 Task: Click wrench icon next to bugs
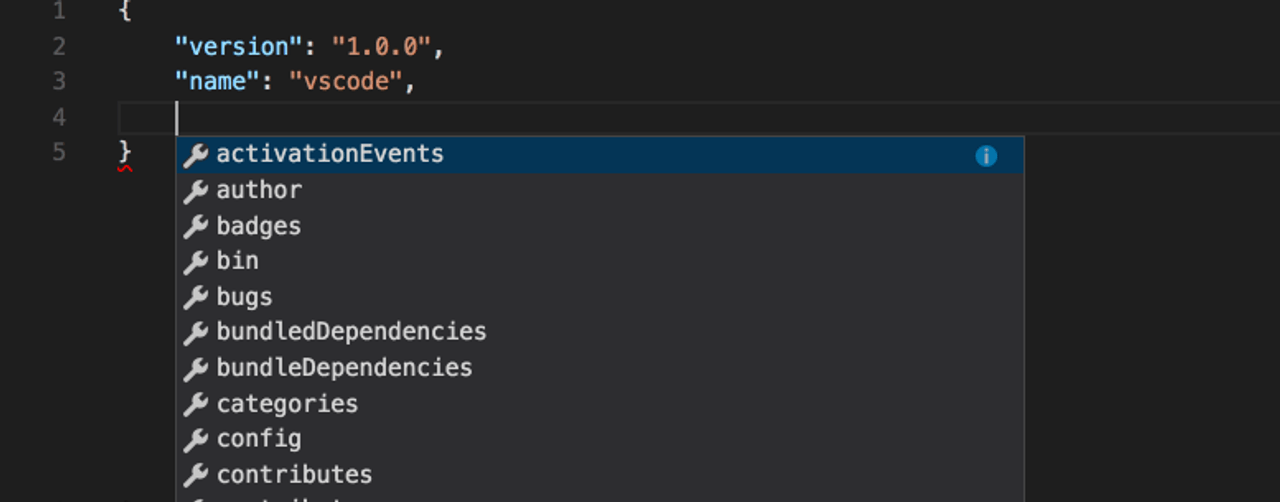click(196, 298)
